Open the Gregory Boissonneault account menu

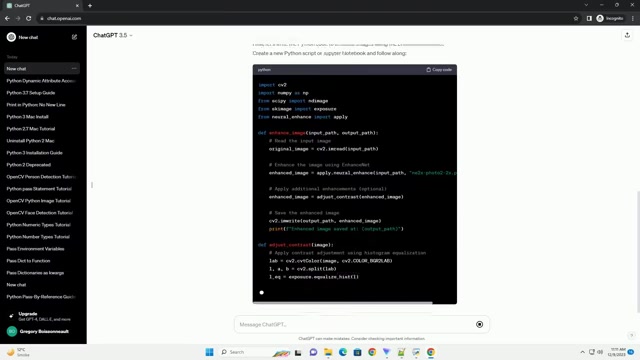[39, 331]
